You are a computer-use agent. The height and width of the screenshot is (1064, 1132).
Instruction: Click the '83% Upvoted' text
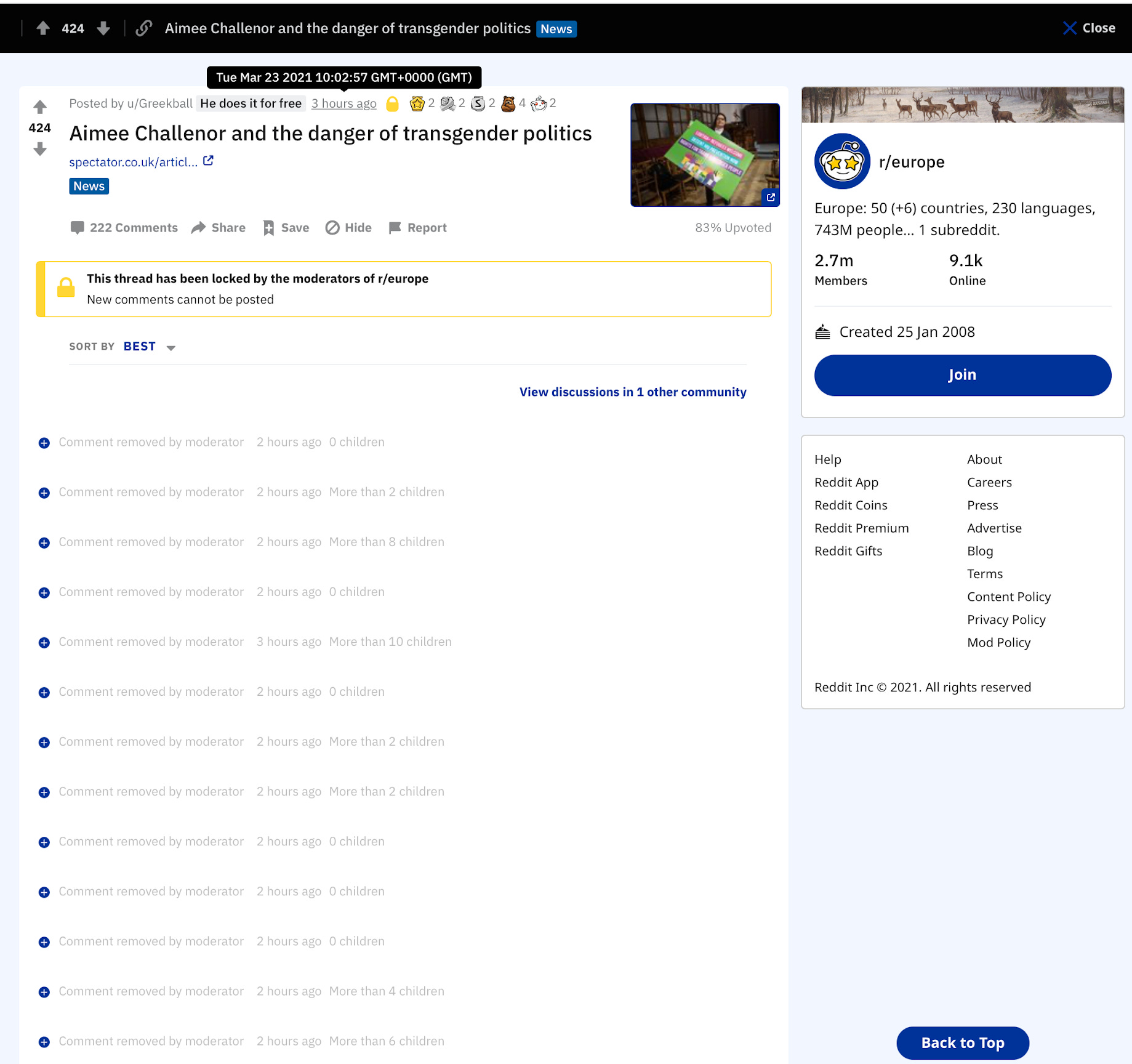coord(733,228)
